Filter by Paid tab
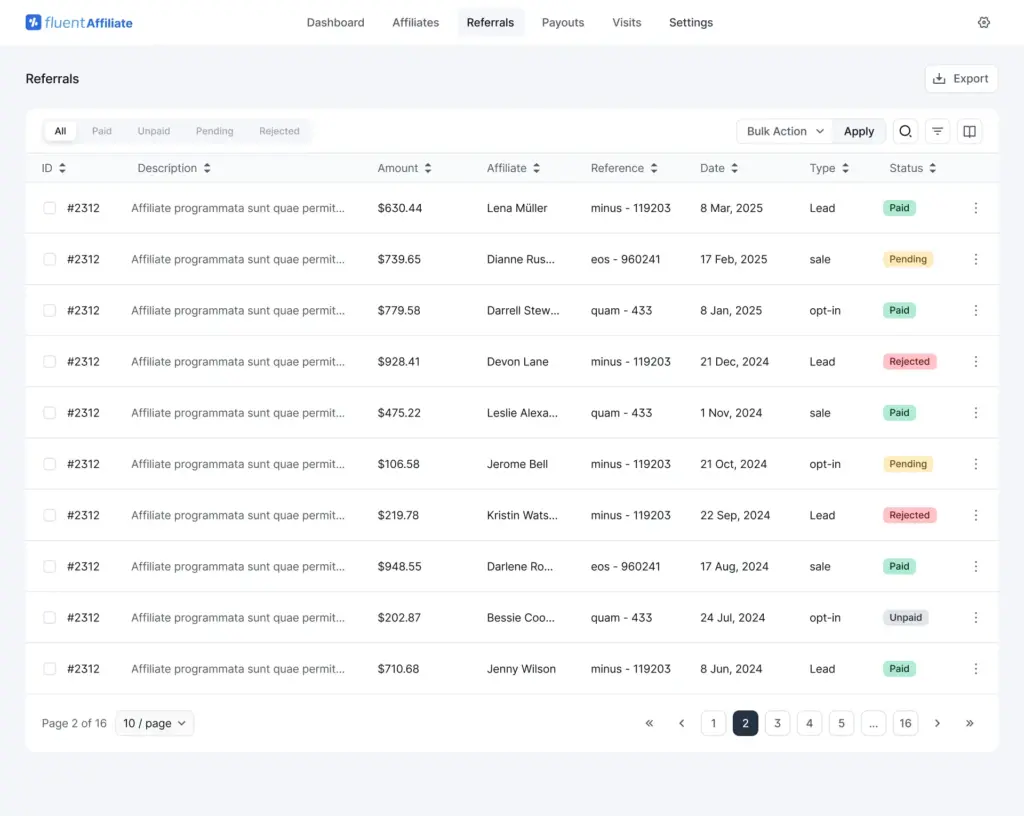 coord(102,131)
